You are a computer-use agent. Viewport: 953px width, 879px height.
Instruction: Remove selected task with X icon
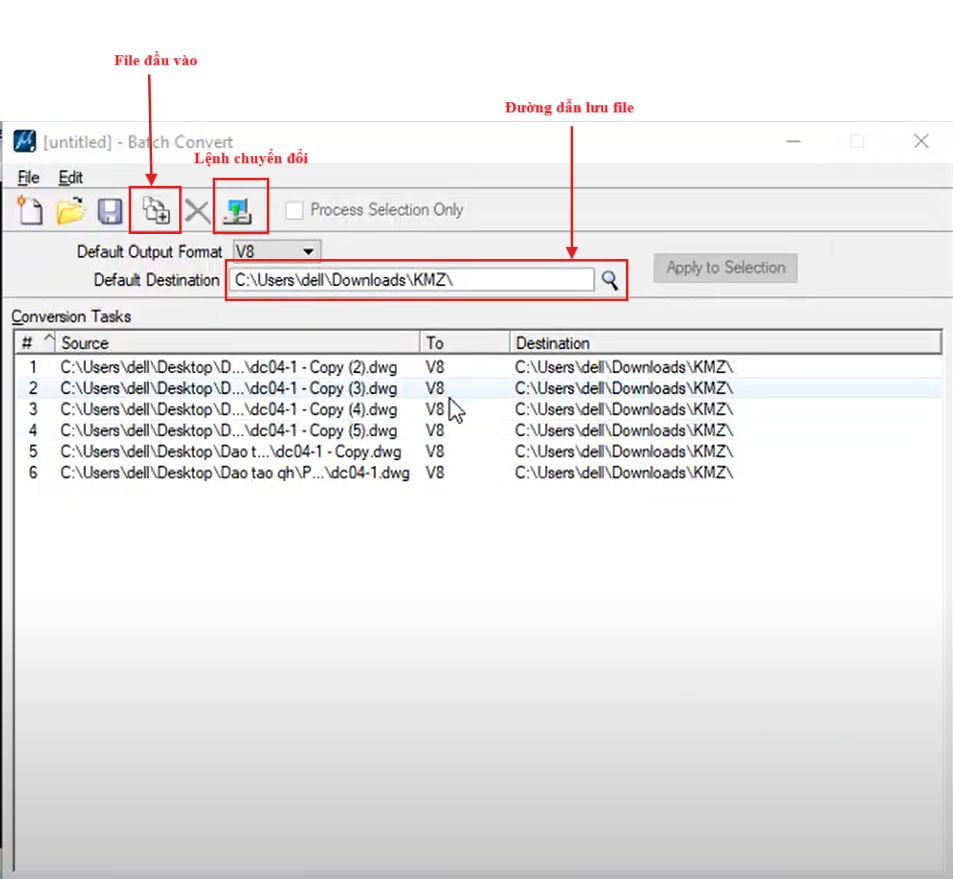coord(197,211)
